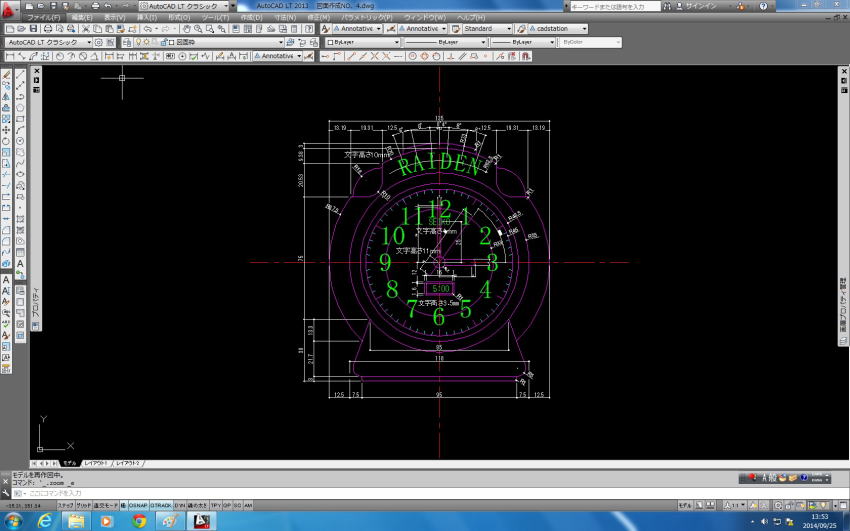Select the Linear dimension tool
The width and height of the screenshot is (850, 531).
coord(10,56)
